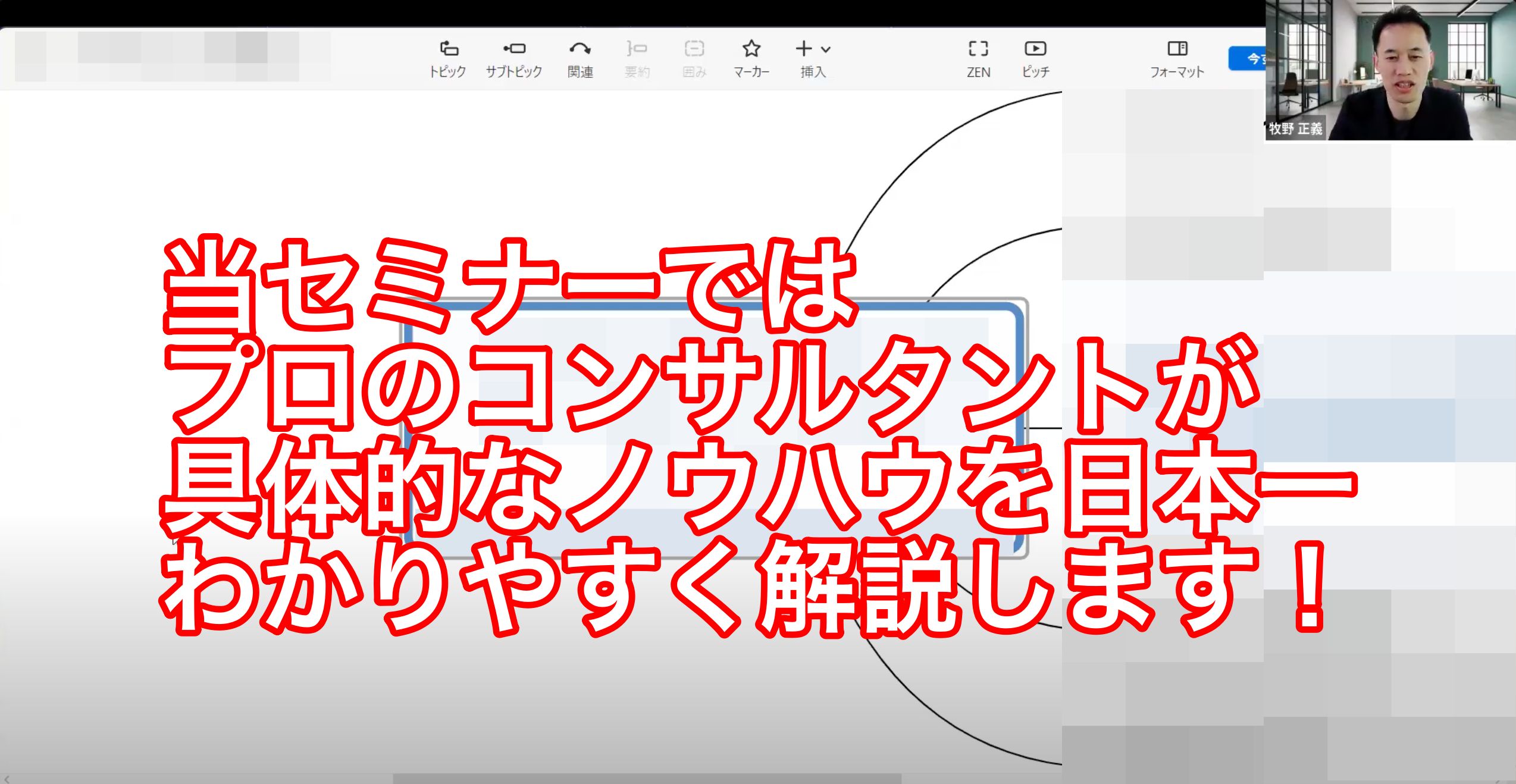Insert a Subtopic using the サブトピック icon
Viewport: 1516px width, 784px height.
click(x=514, y=49)
